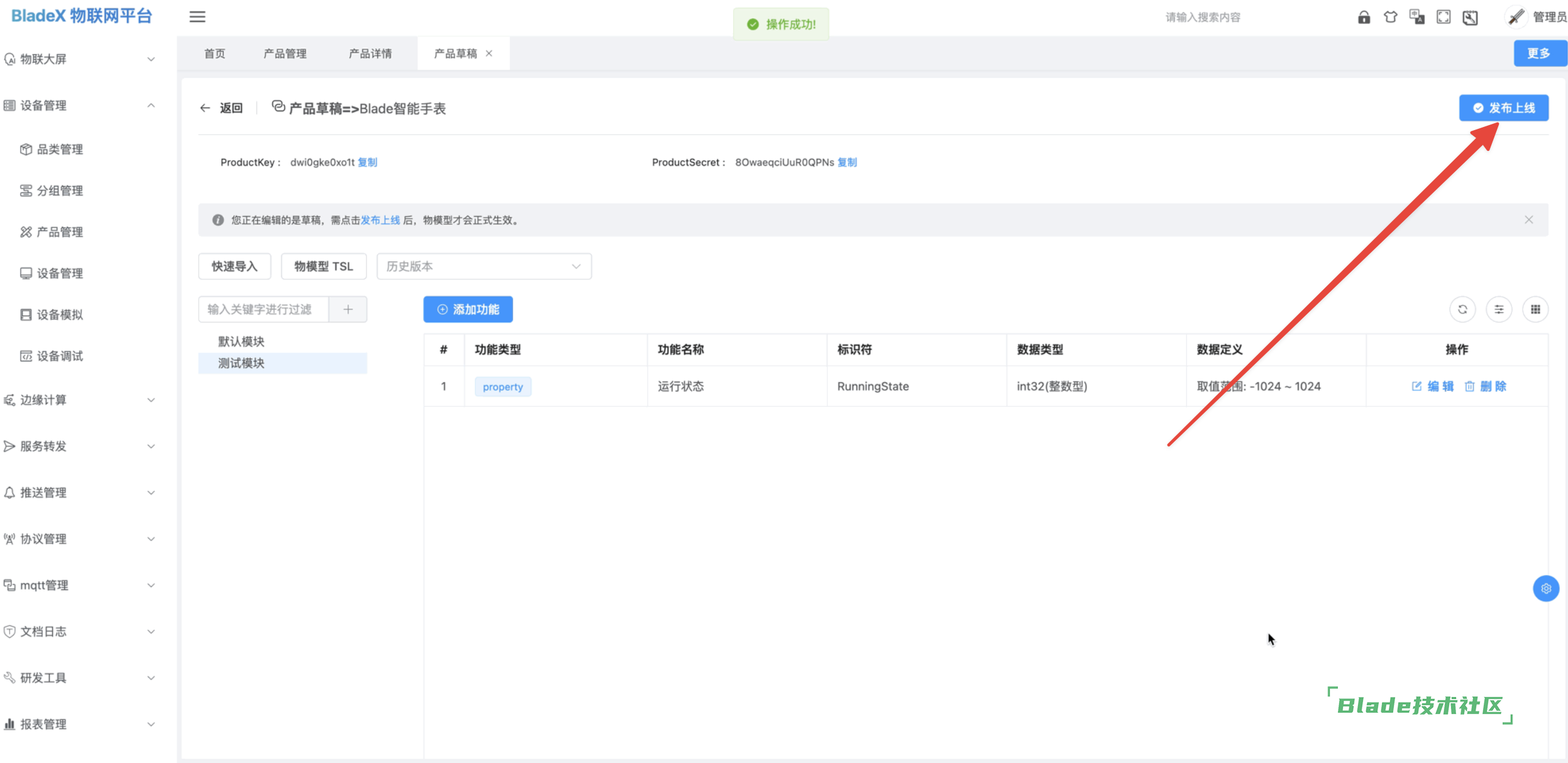Click the 发布上线 button
This screenshot has width=1568, height=763.
pyautogui.click(x=1503, y=108)
